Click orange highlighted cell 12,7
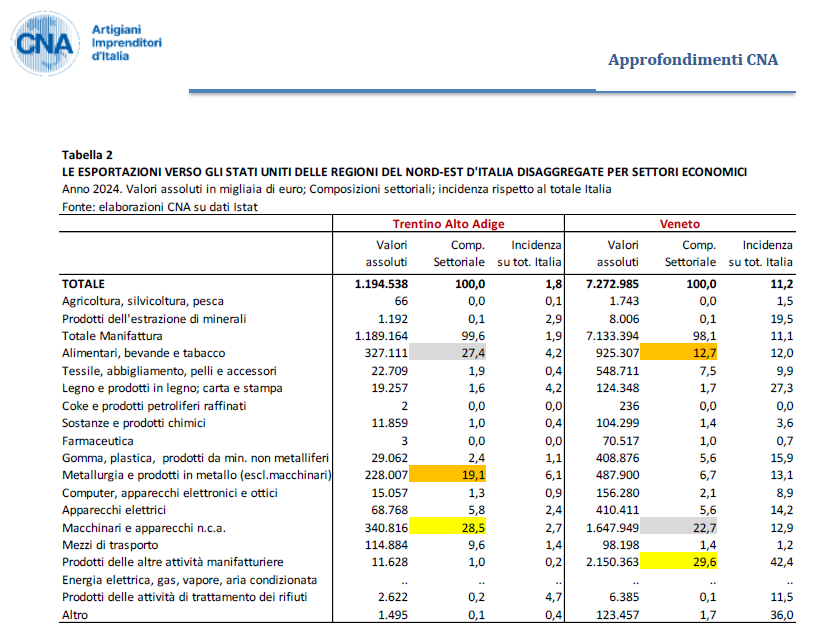Image resolution: width=840 pixels, height=638 pixels. (x=679, y=352)
